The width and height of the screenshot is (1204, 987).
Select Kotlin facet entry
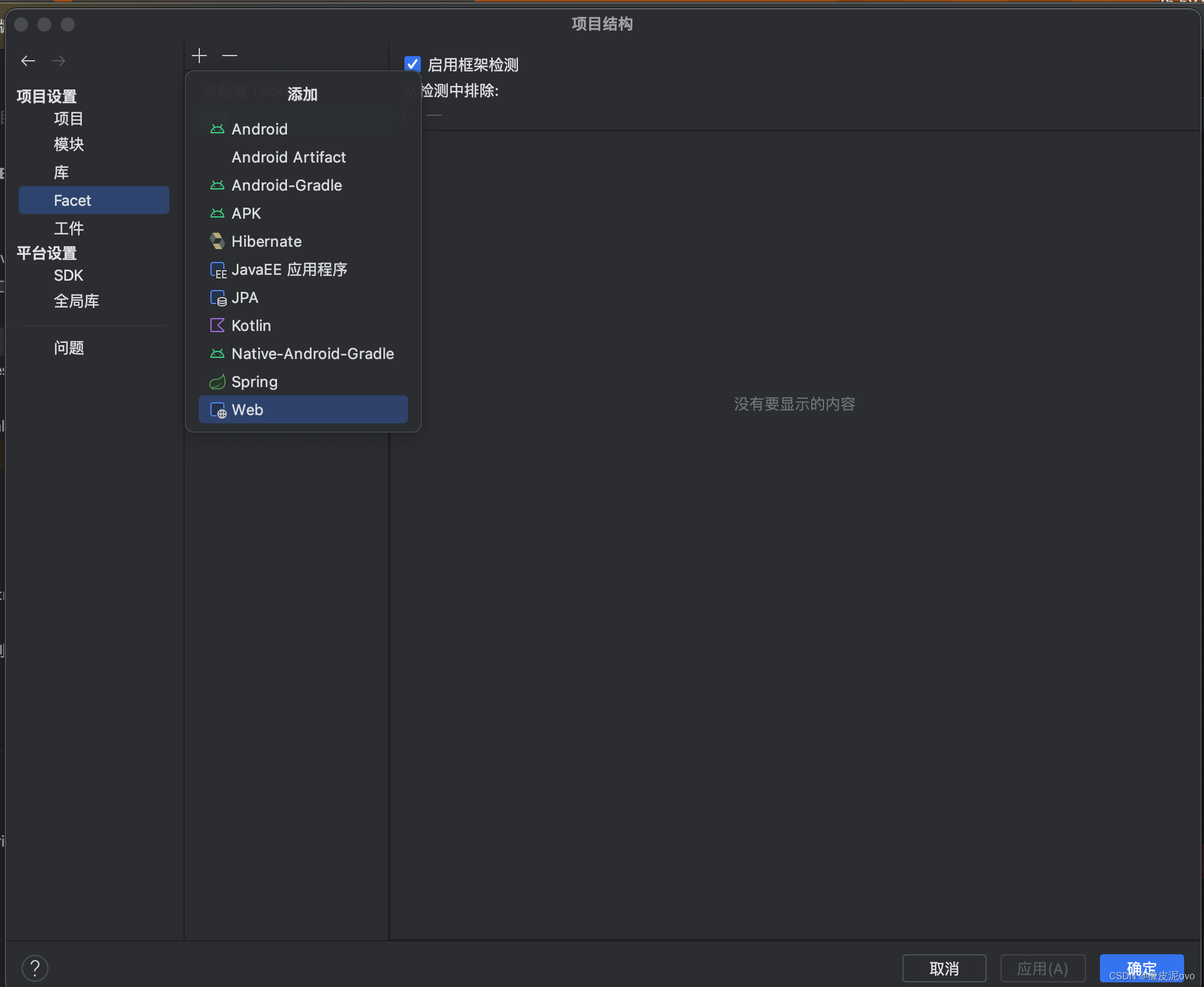(x=303, y=325)
